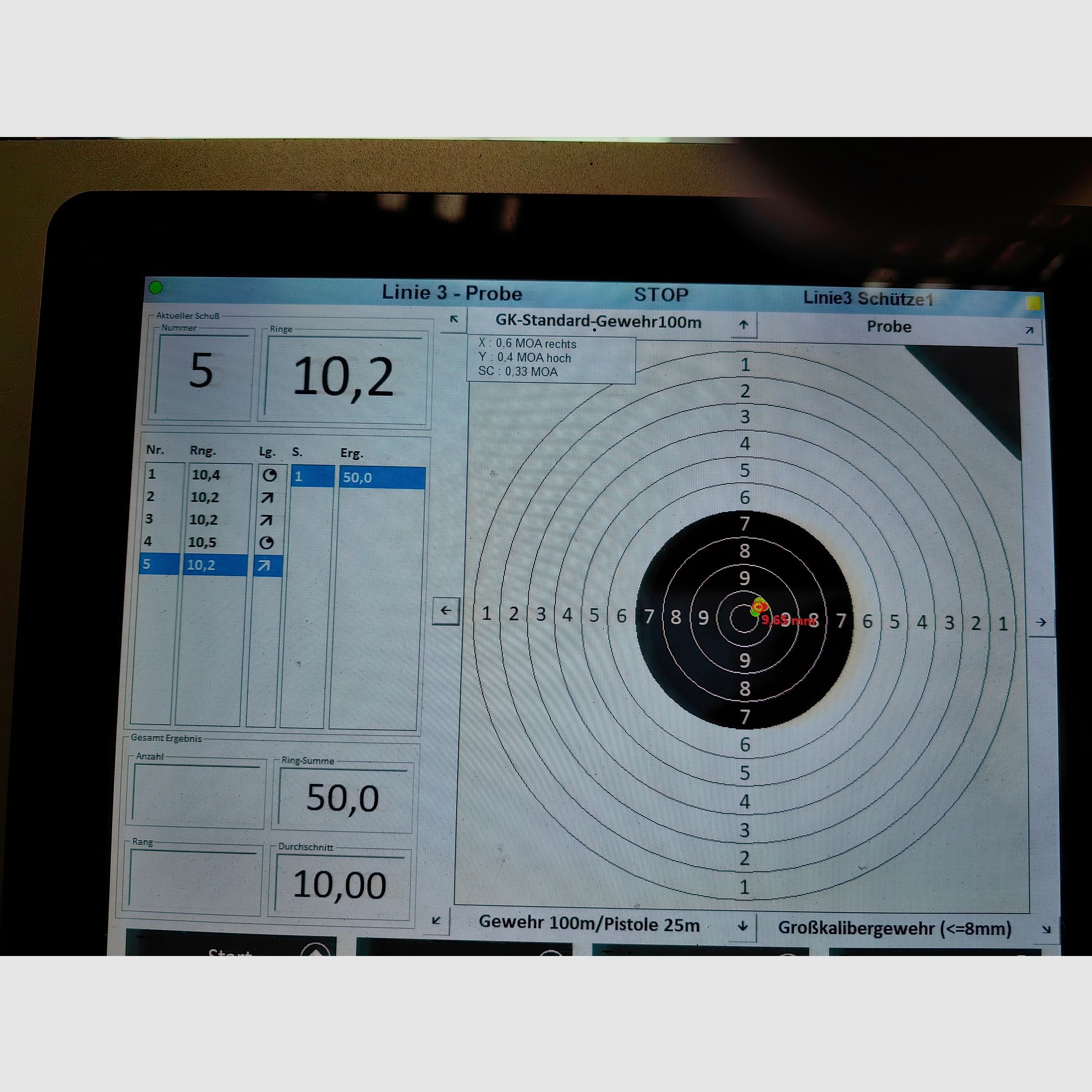Click the yellow square in title bar
The width and height of the screenshot is (1092, 1092).
click(x=1033, y=303)
